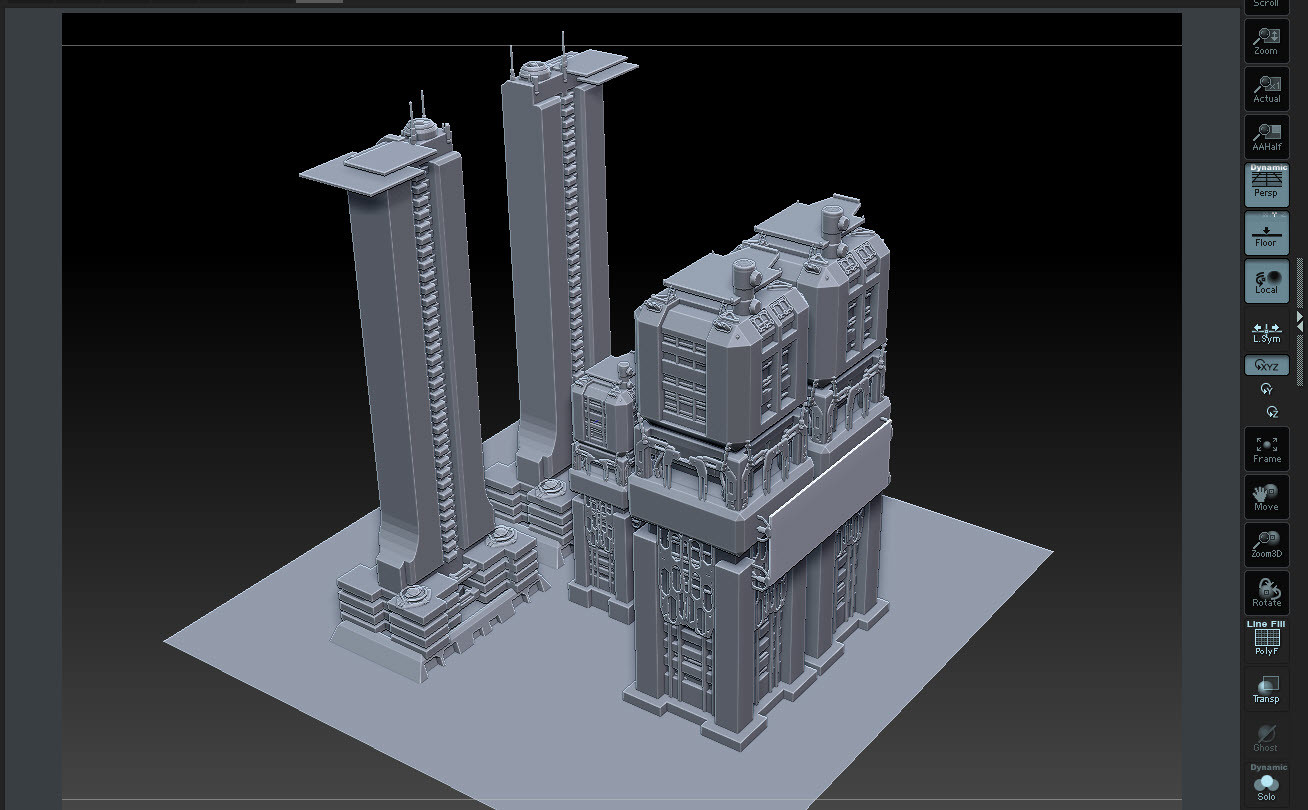Toggle Ghost transparency option
Image resolution: width=1308 pixels, height=810 pixels.
(1266, 738)
